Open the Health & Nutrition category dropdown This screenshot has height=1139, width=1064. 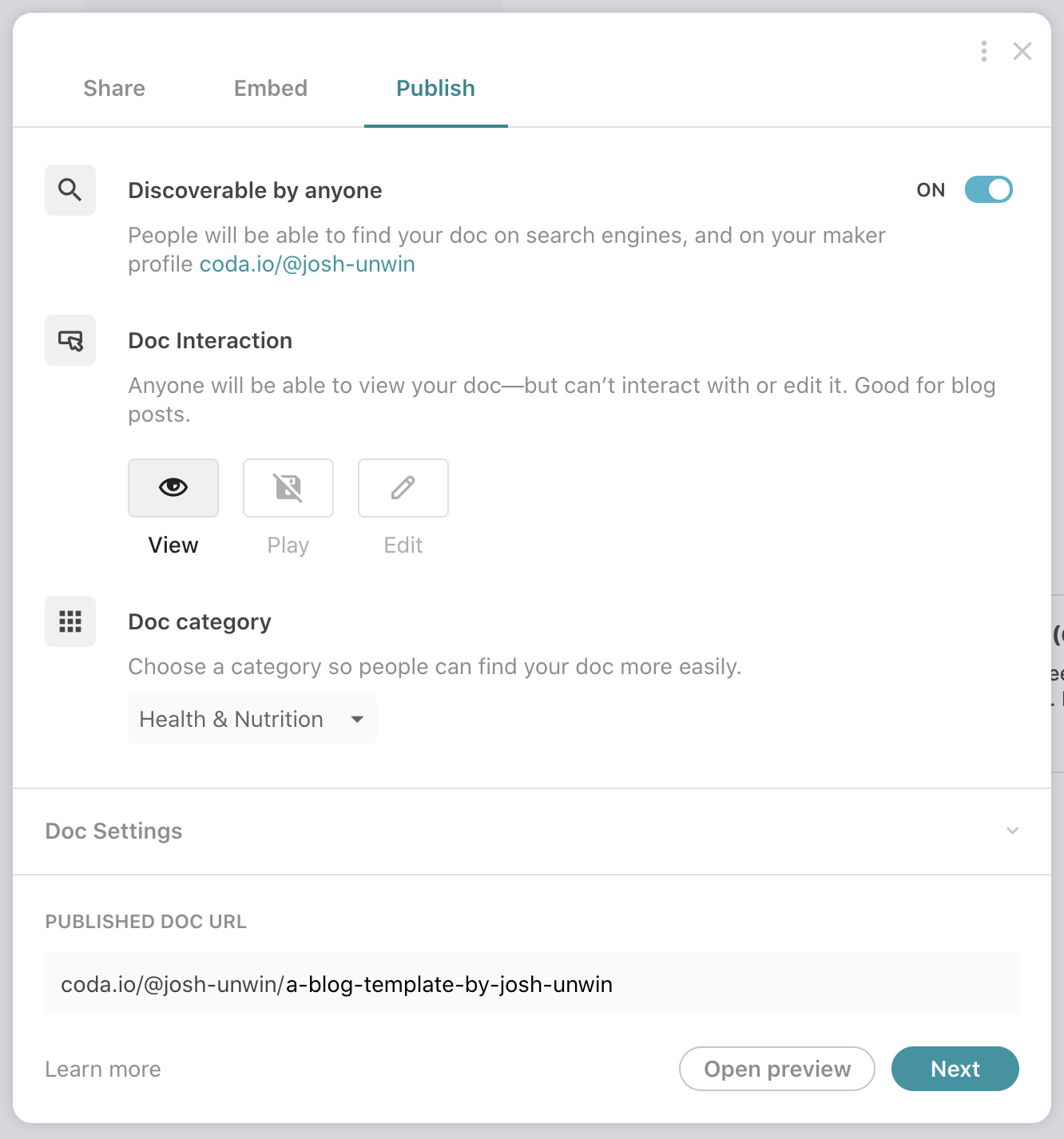252,719
